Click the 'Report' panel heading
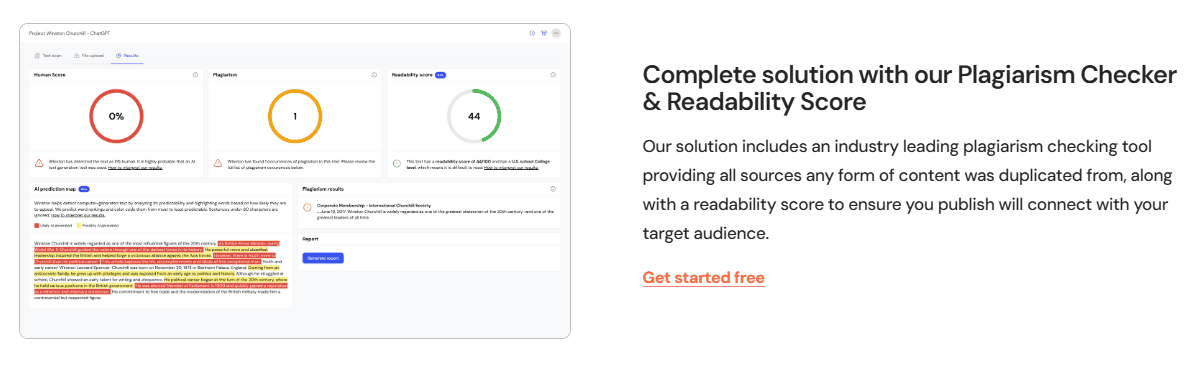This screenshot has width=1194, height=370. 310,238
